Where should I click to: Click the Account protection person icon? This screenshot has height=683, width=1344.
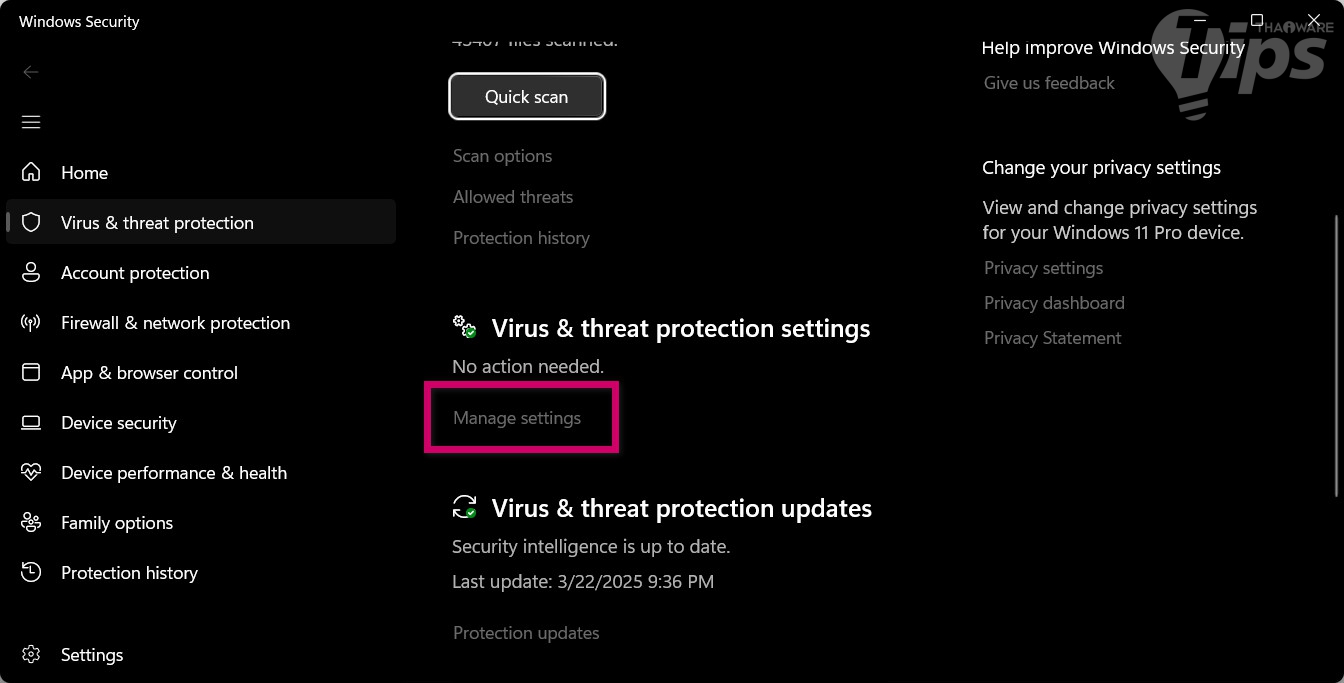click(x=31, y=272)
